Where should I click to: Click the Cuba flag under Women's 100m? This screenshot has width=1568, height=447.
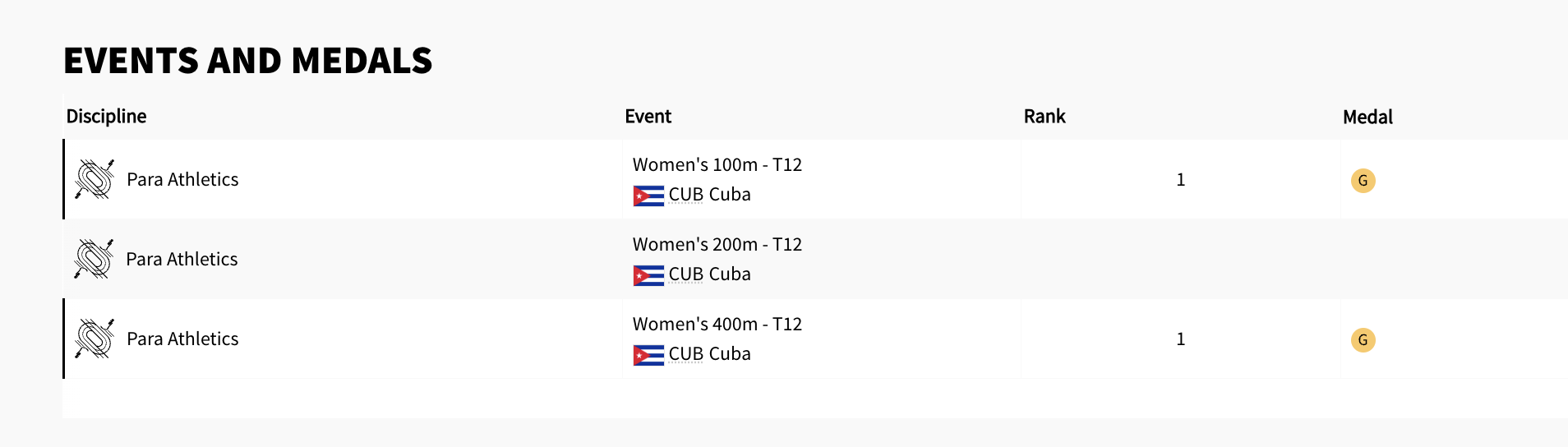[648, 196]
